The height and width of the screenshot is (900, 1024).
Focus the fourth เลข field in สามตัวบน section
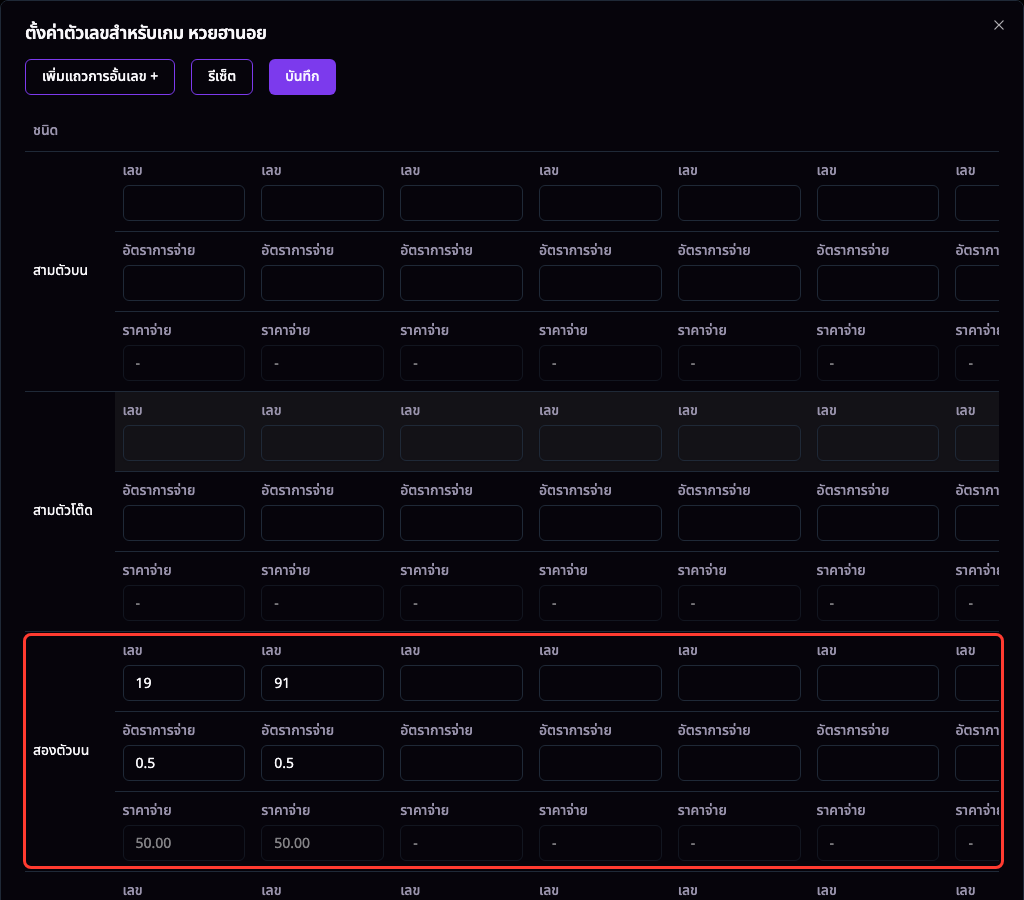600,203
